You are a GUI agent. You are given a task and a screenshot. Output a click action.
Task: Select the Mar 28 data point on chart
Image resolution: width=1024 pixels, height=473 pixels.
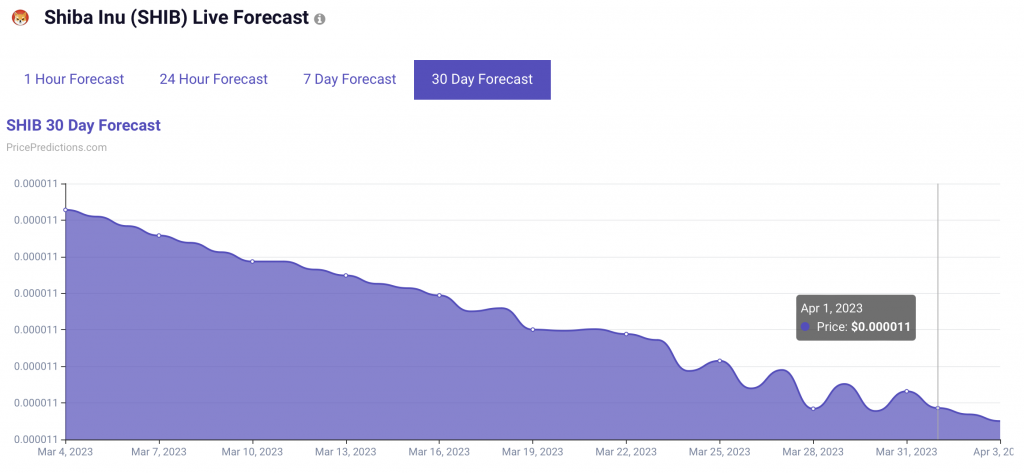[x=813, y=408]
